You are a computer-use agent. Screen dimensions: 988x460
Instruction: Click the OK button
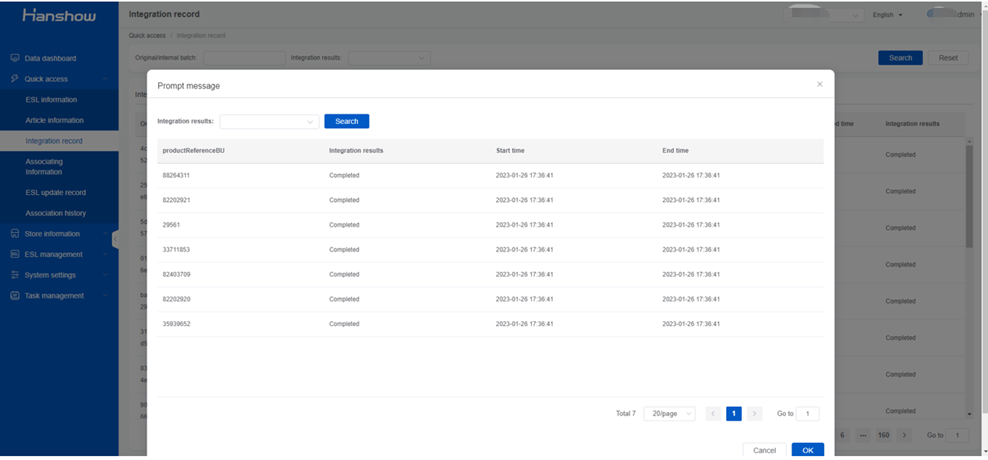tap(808, 451)
